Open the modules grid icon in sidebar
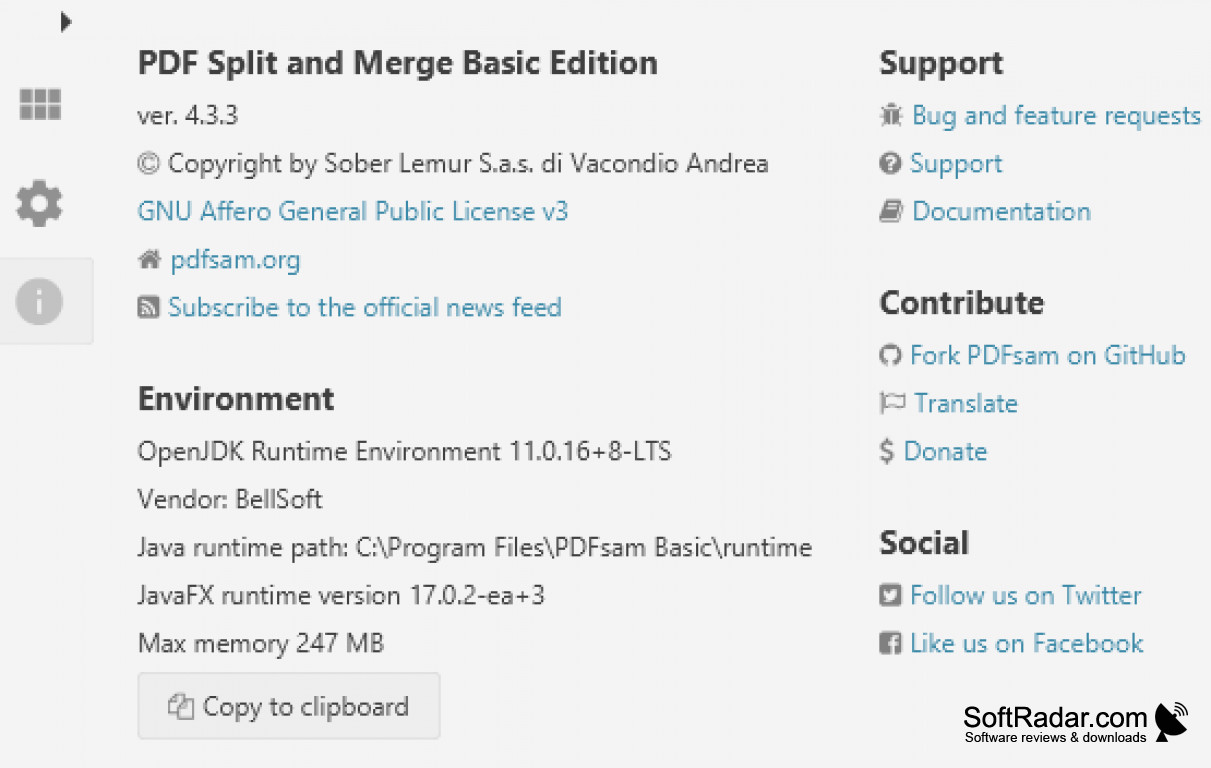The image size is (1211, 768). coord(39,104)
